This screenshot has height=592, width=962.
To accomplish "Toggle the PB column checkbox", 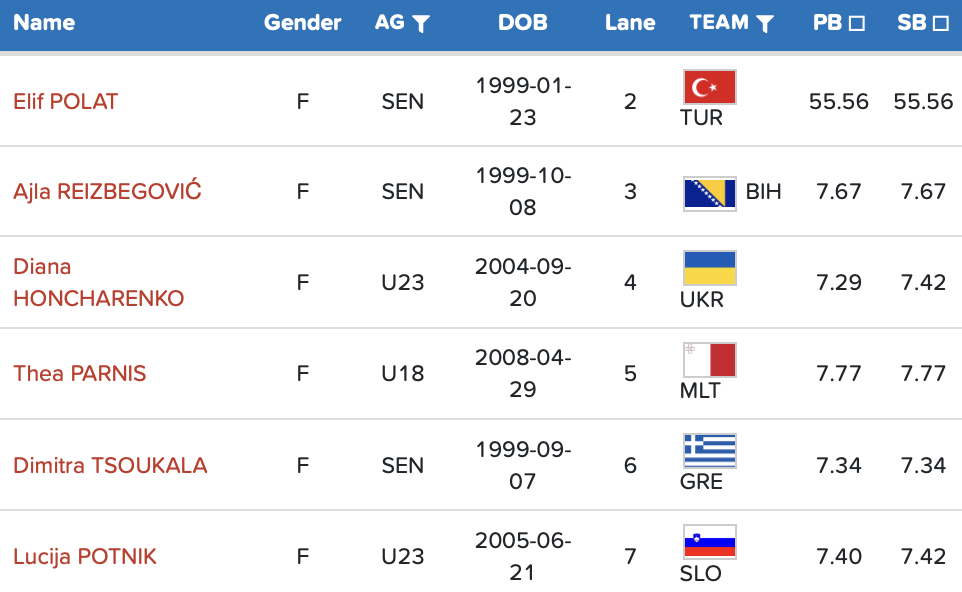I will pos(856,24).
